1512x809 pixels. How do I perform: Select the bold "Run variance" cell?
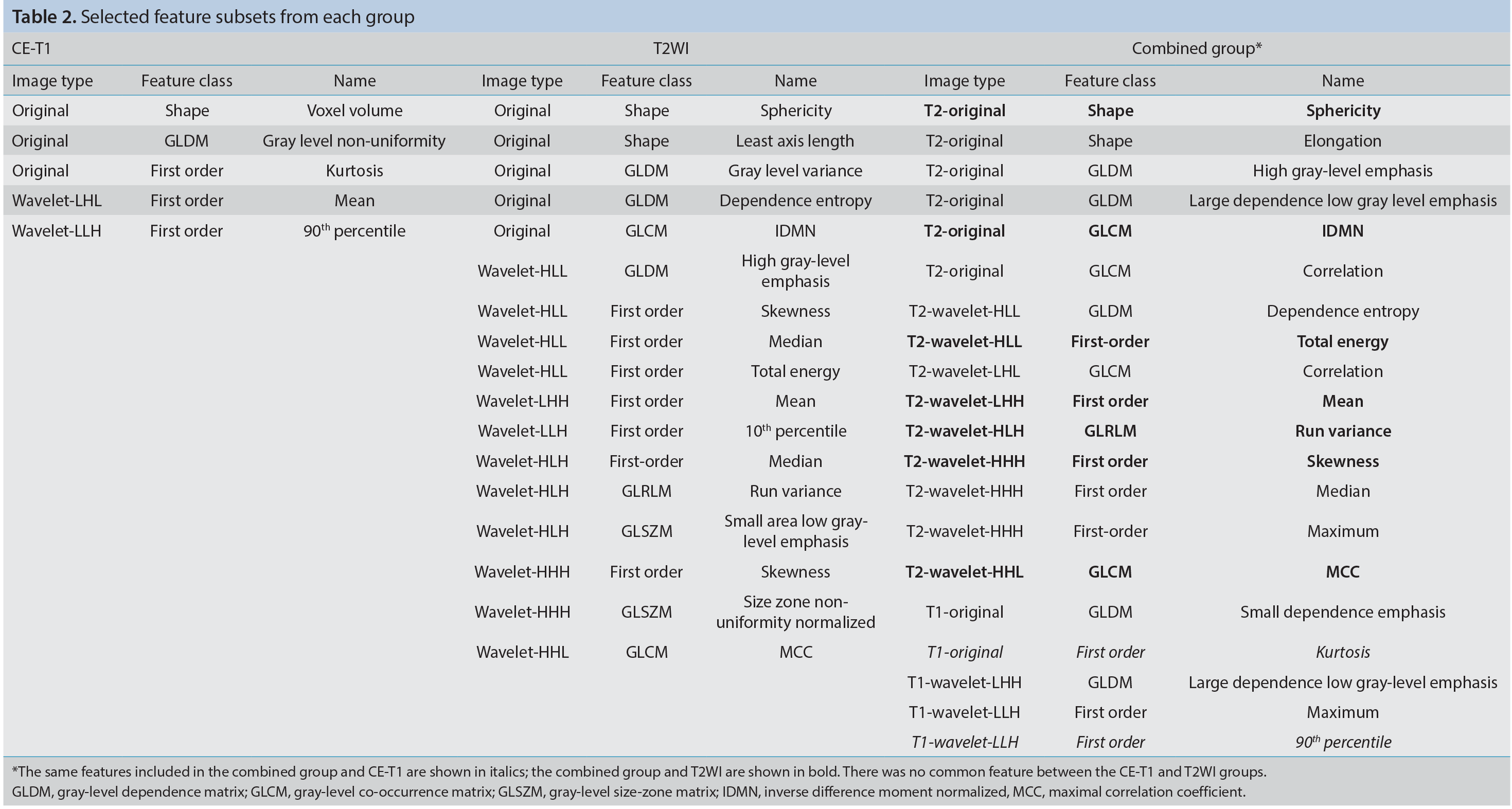tap(1343, 431)
